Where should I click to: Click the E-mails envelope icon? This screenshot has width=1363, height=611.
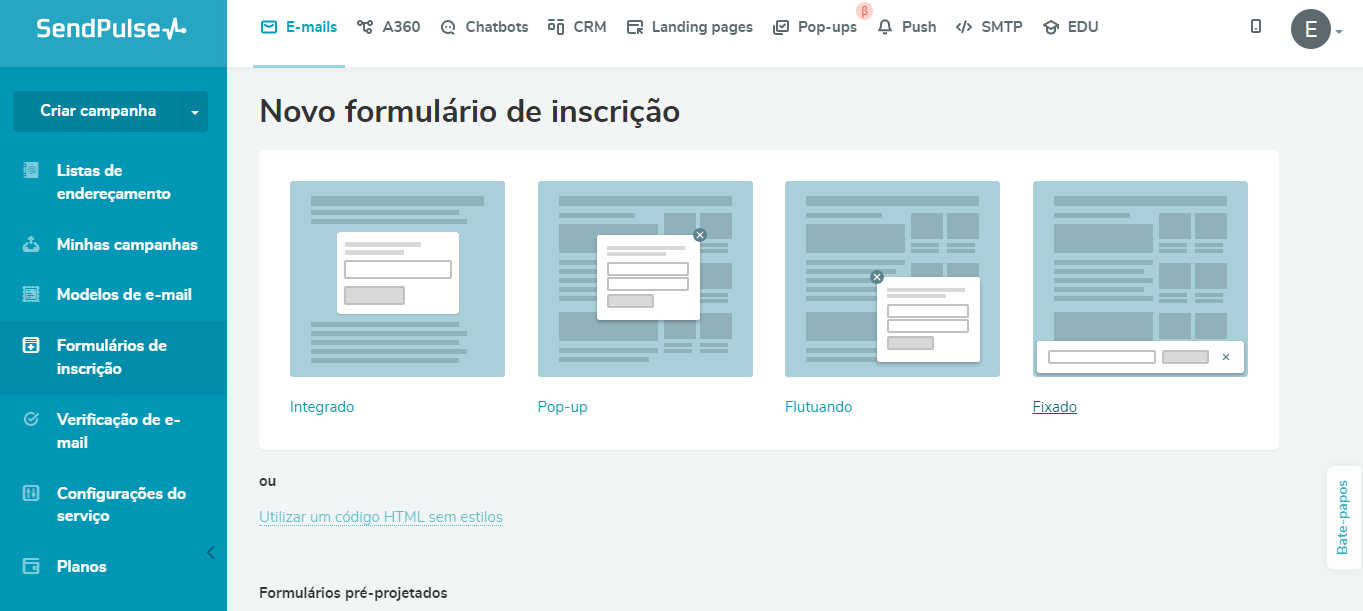click(268, 27)
